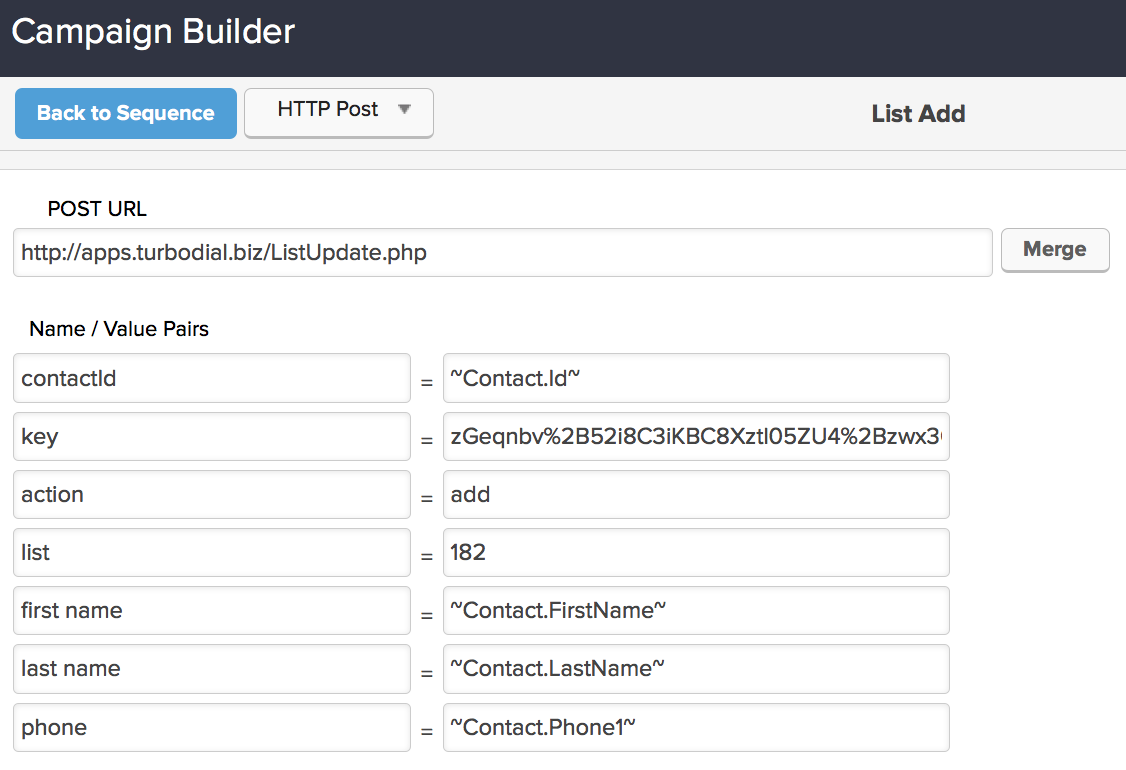Open the Merge field inserter
The height and width of the screenshot is (770, 1126).
(1055, 250)
